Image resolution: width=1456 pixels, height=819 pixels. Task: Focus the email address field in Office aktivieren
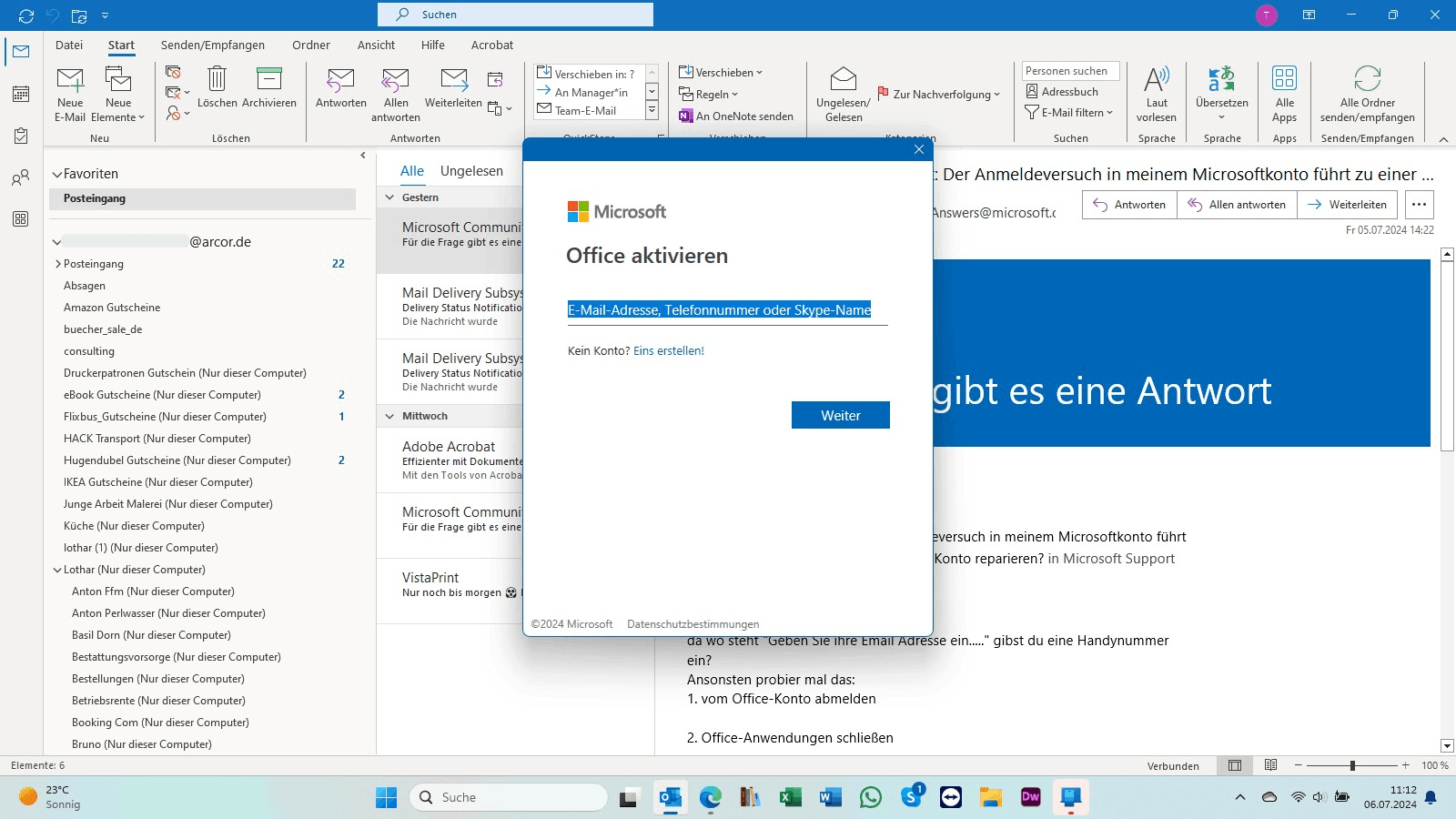click(x=727, y=310)
